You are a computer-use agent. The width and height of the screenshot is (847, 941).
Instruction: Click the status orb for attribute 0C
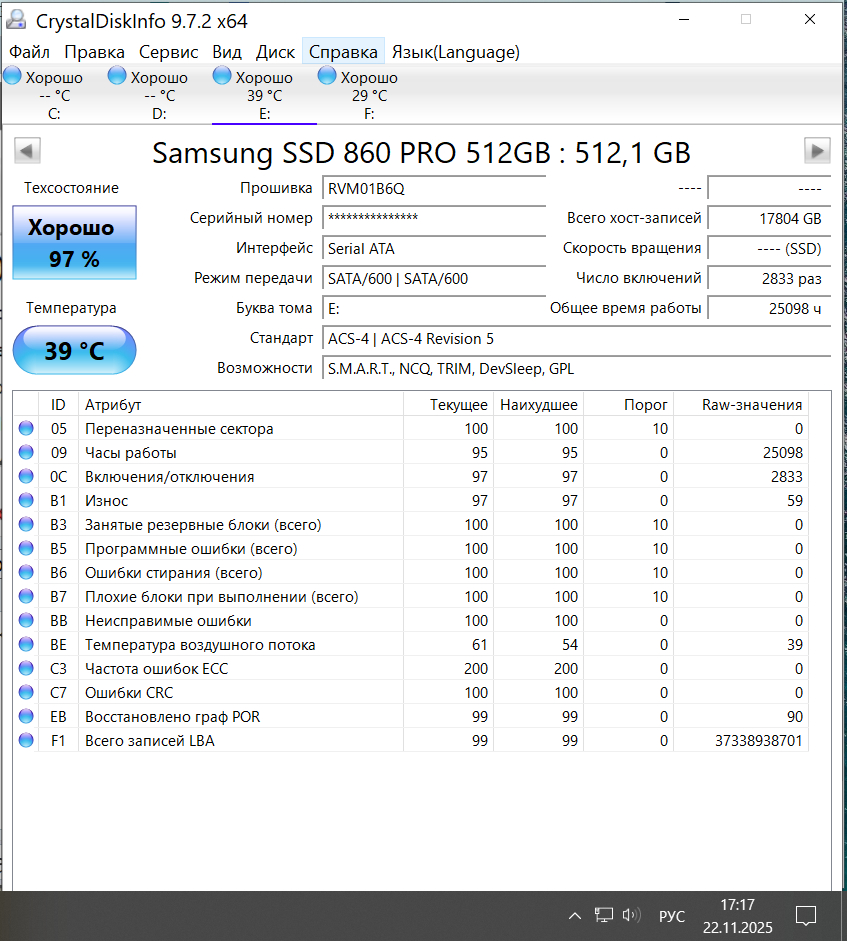coord(26,476)
